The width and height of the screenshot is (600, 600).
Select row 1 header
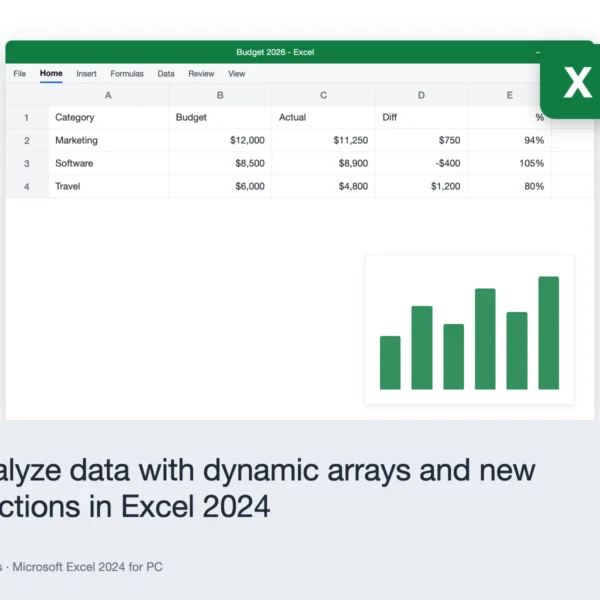point(27,117)
